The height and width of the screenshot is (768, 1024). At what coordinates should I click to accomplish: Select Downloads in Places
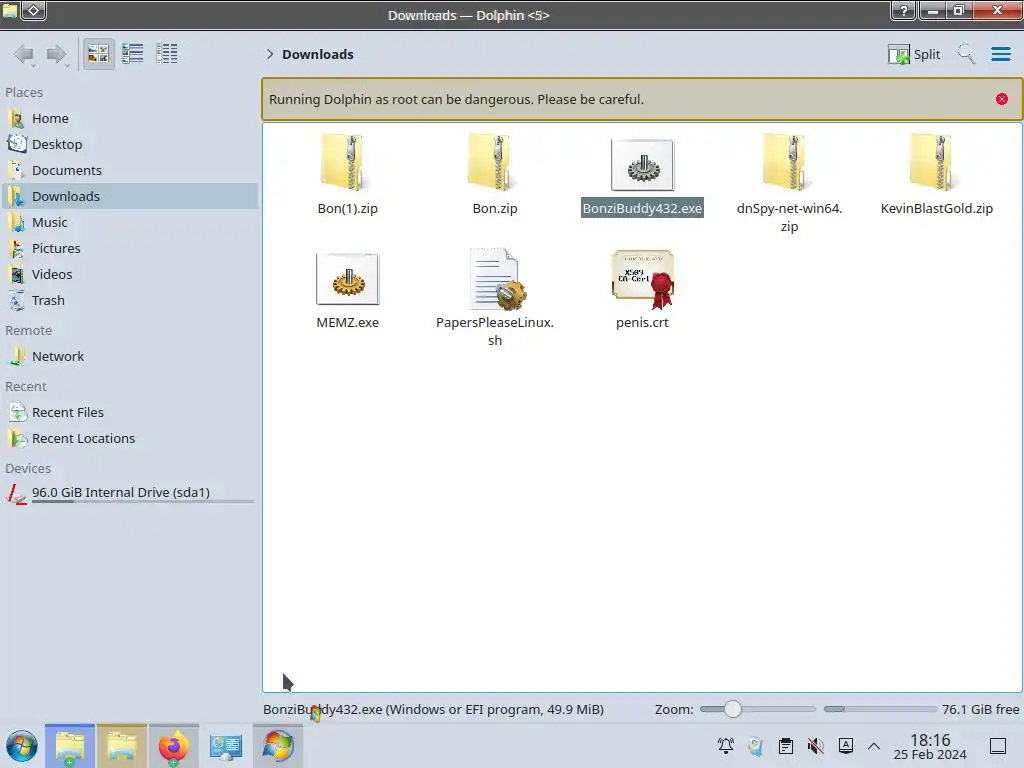129,197
